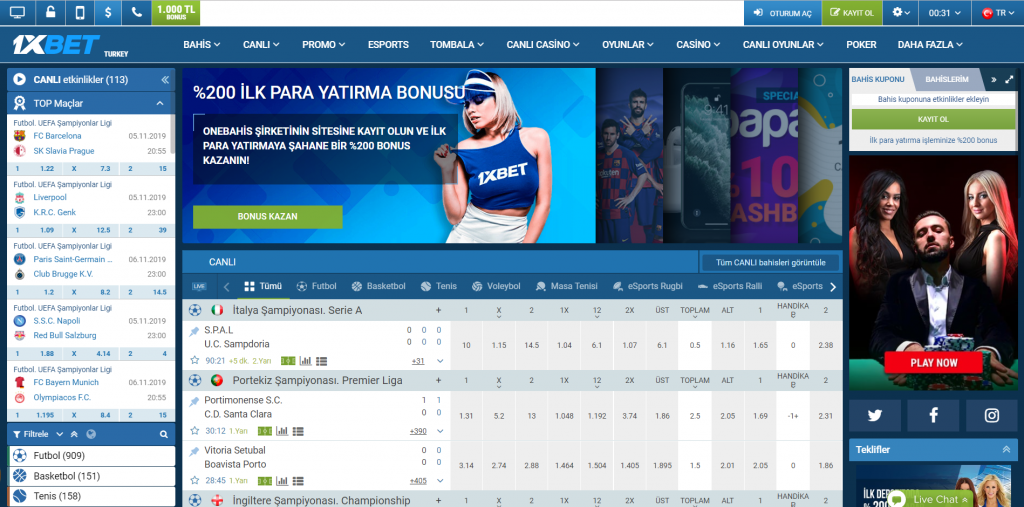
Task: Click Tüm CANLI bahisleri görüntüle button
Action: pyautogui.click(x=770, y=262)
